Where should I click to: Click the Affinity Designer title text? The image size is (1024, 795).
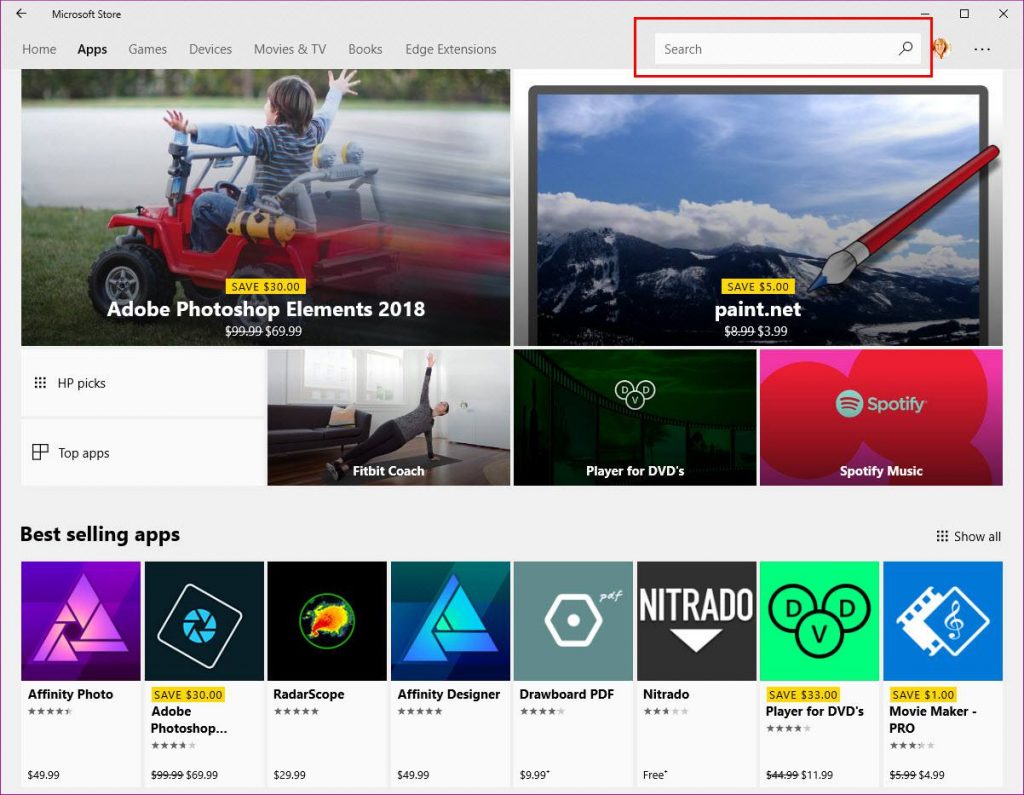coord(449,694)
